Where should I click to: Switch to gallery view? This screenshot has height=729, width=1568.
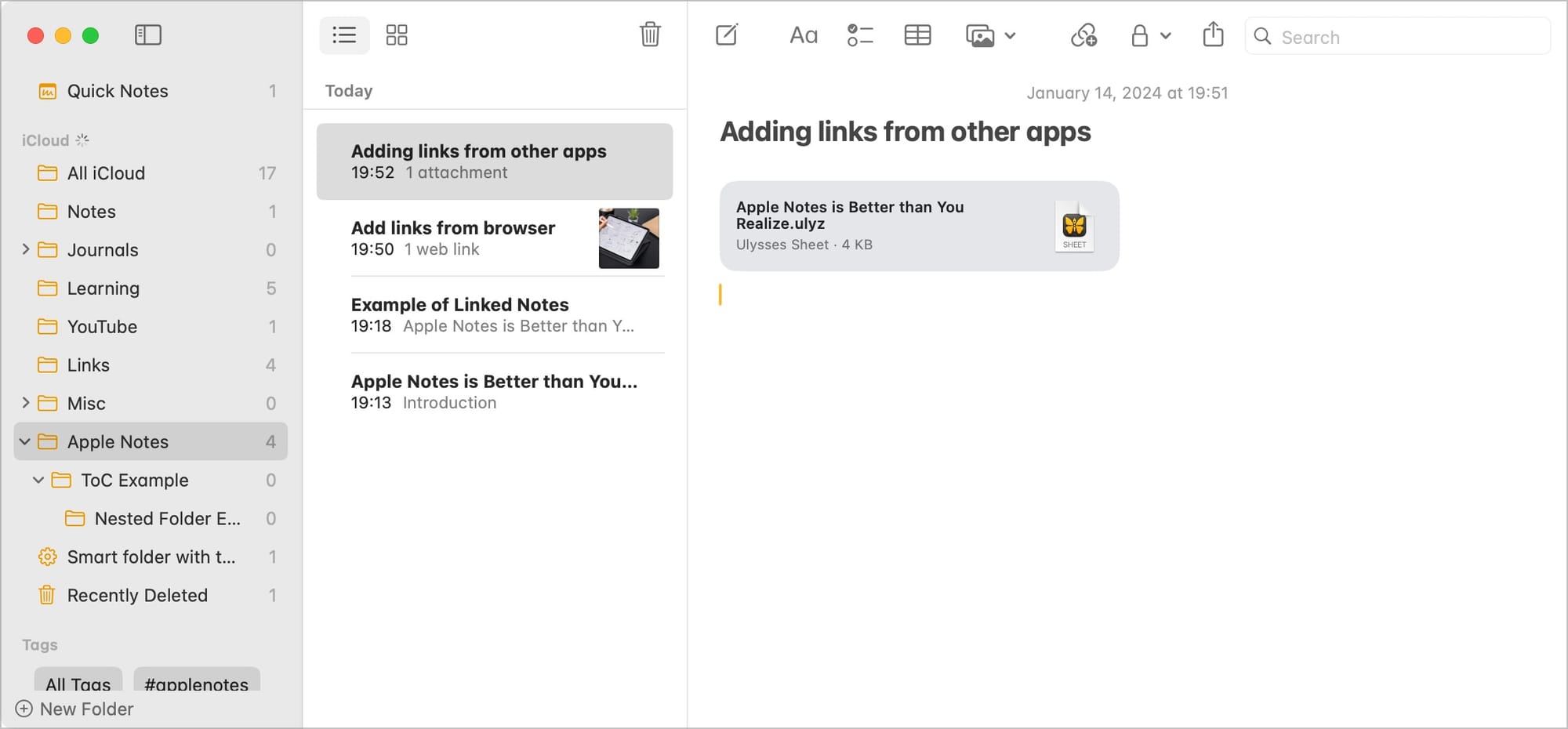click(x=397, y=35)
